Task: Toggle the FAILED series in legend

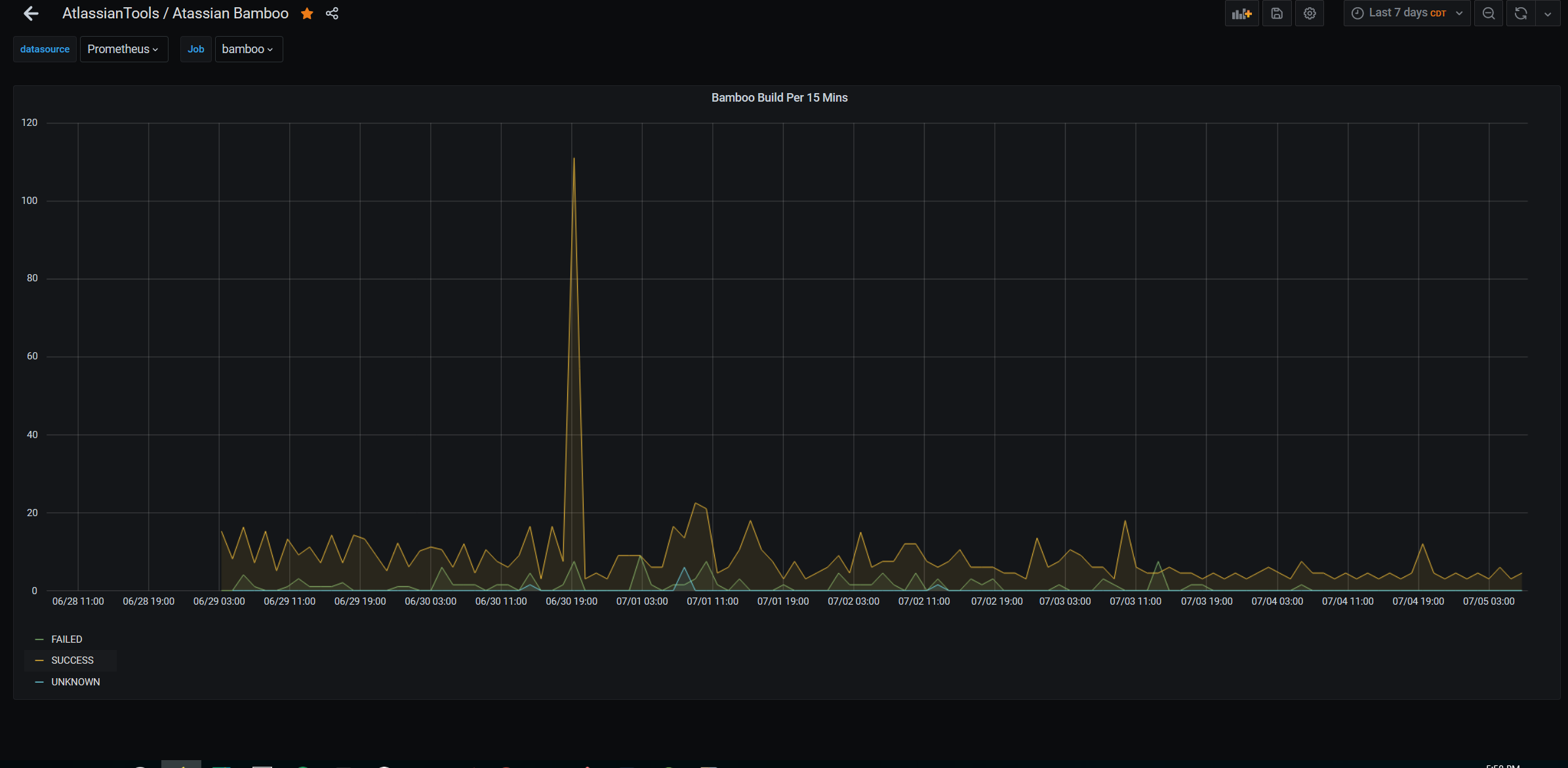Action: [67, 639]
